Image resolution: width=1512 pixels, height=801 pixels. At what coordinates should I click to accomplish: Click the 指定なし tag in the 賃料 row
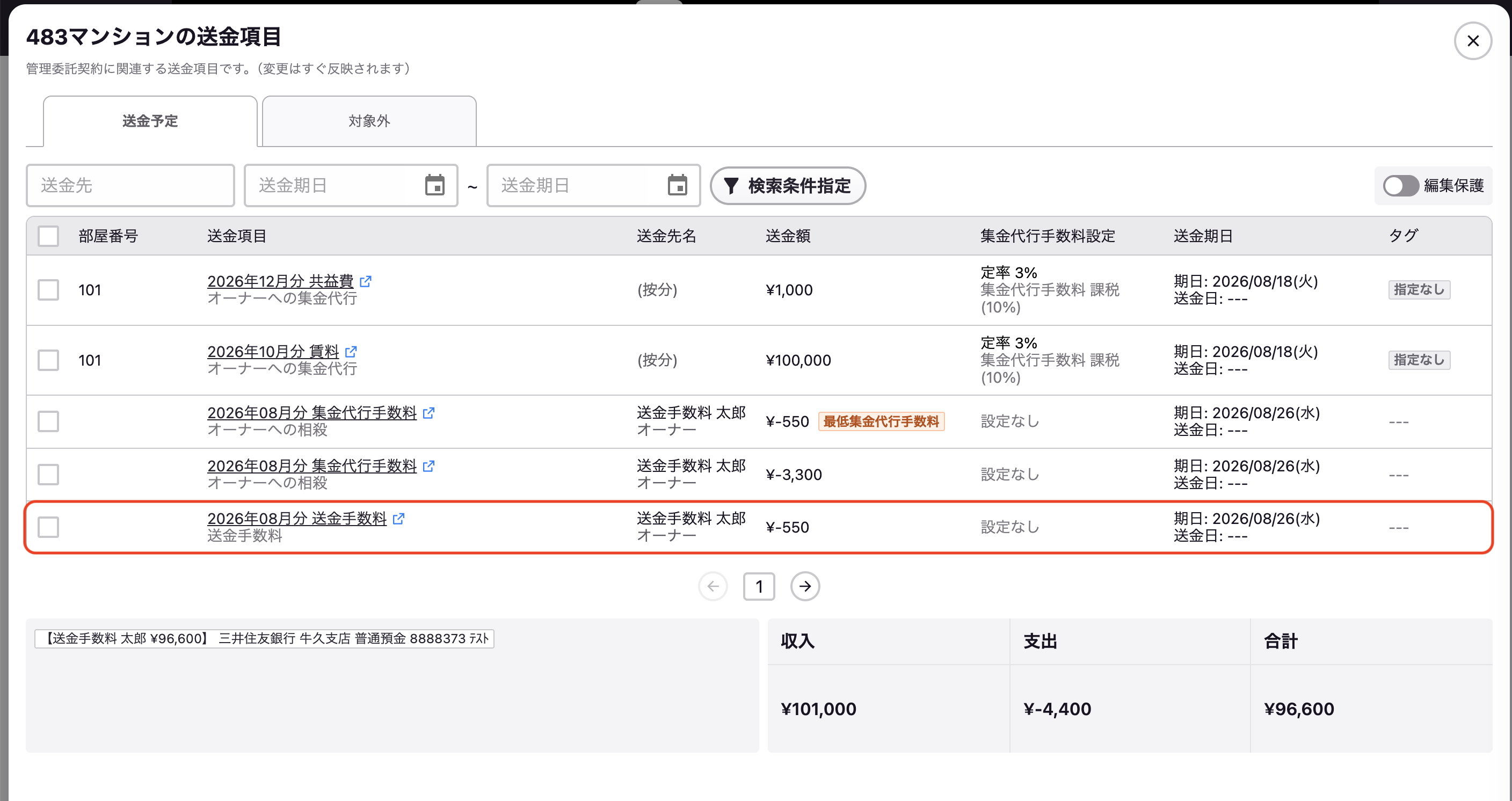click(1419, 360)
